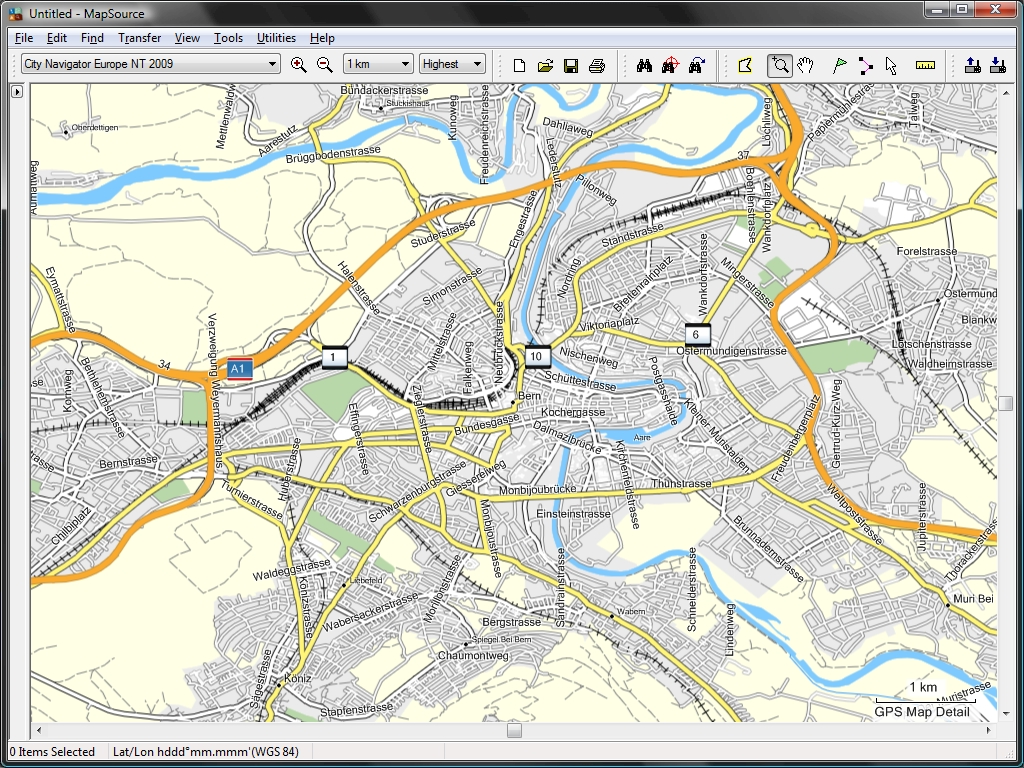1024x768 pixels.
Task: Open the Edit menu
Action: point(57,38)
